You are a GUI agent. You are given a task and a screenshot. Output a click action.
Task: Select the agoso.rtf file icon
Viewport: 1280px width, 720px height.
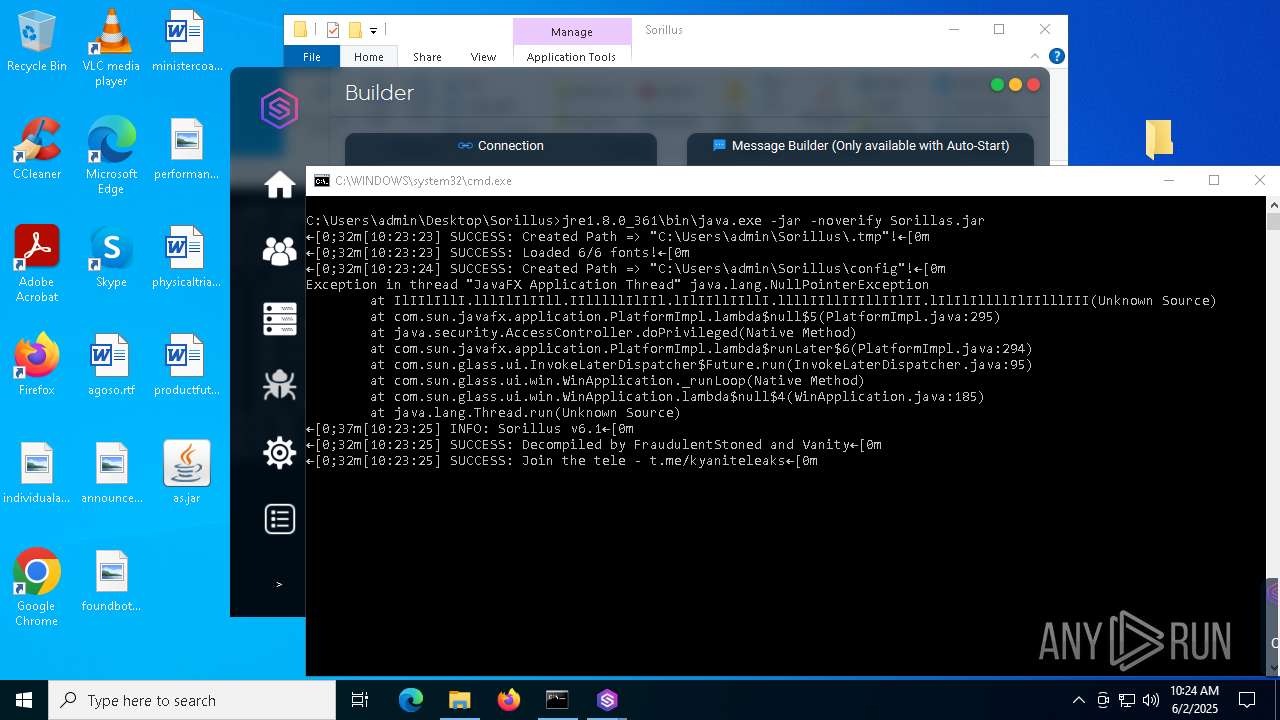click(111, 365)
